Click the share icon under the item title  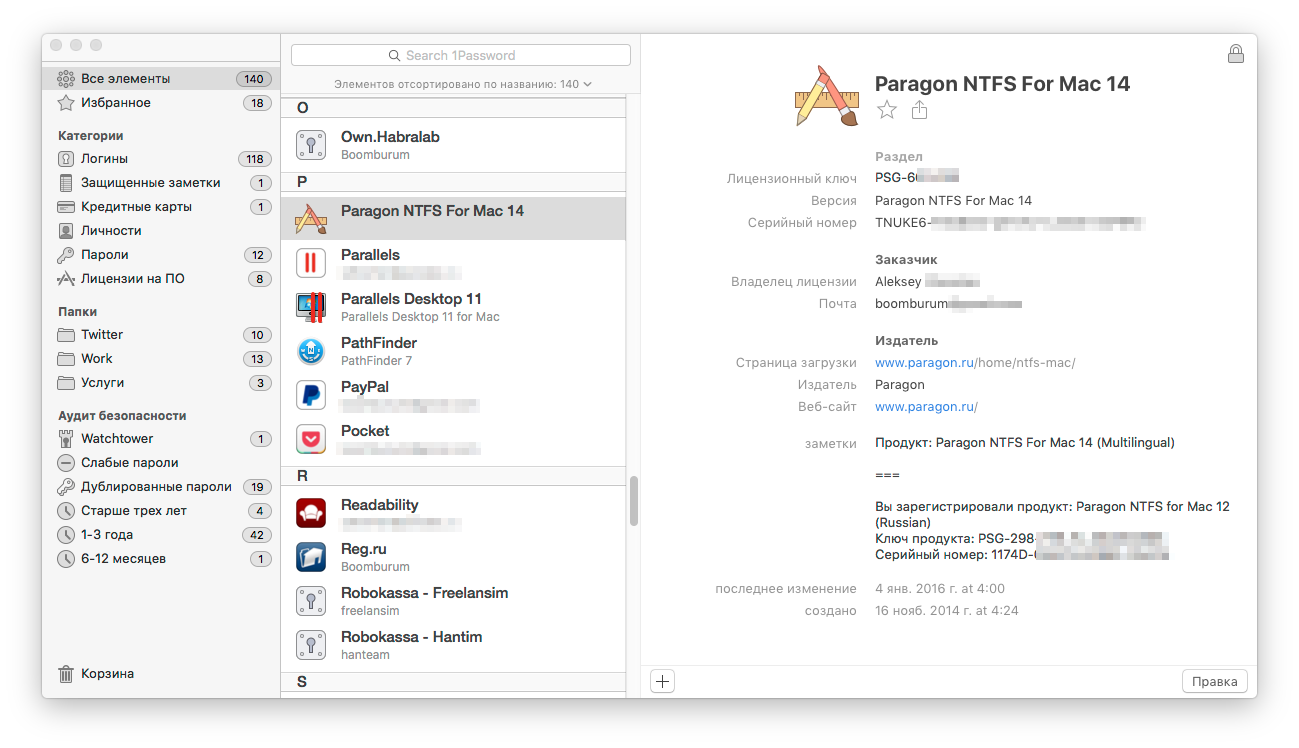coord(920,110)
